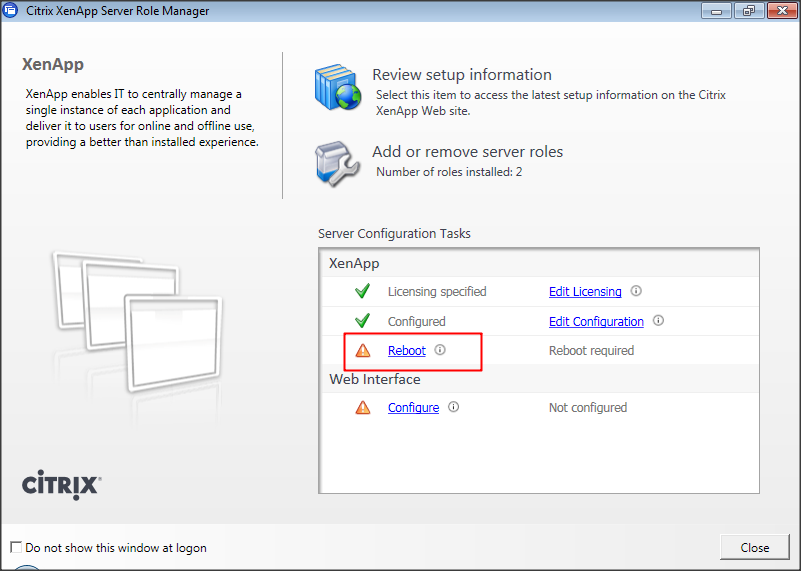
Task: Click the Role Manager title bar icon
Action: click(x=11, y=11)
